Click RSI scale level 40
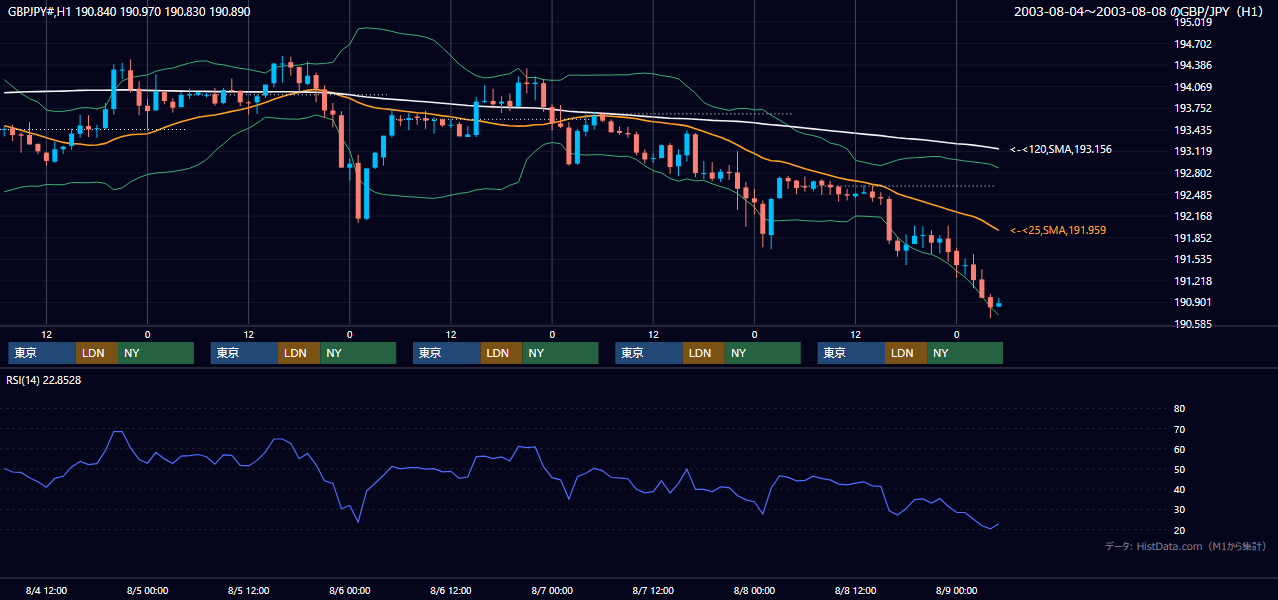 1179,490
